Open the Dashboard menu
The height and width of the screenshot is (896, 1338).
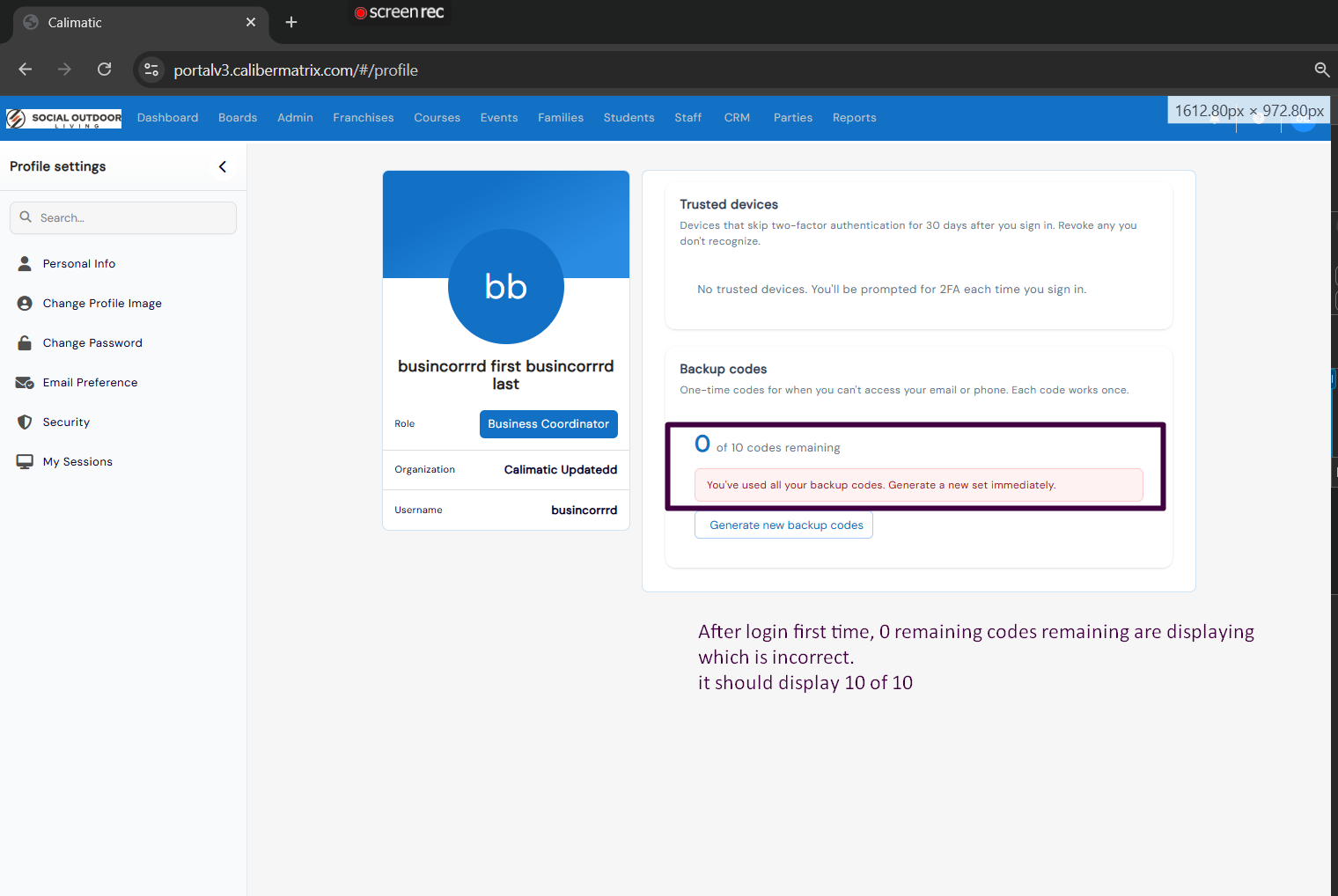click(x=167, y=118)
